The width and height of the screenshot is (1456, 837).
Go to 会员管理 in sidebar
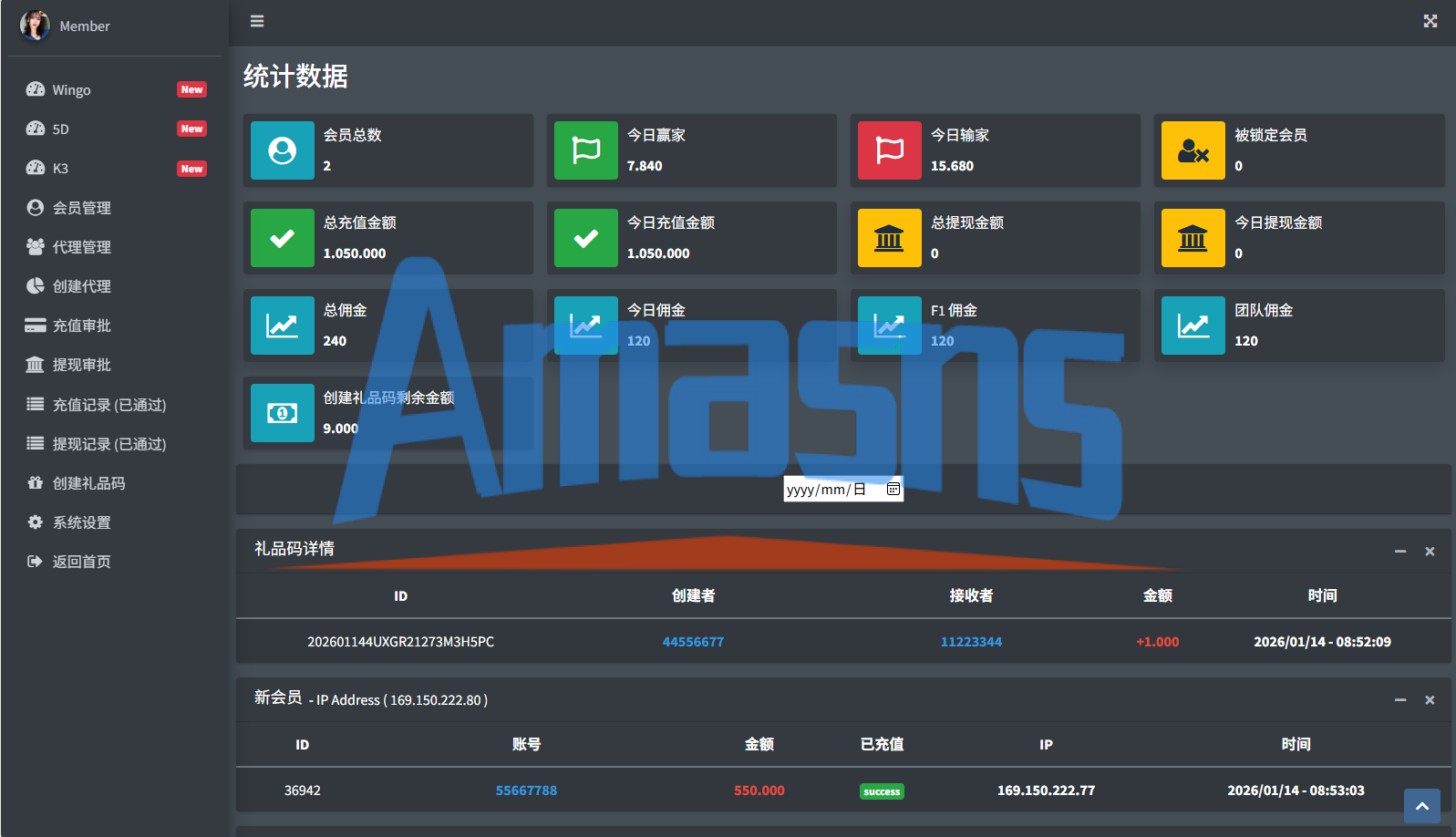[x=115, y=208]
